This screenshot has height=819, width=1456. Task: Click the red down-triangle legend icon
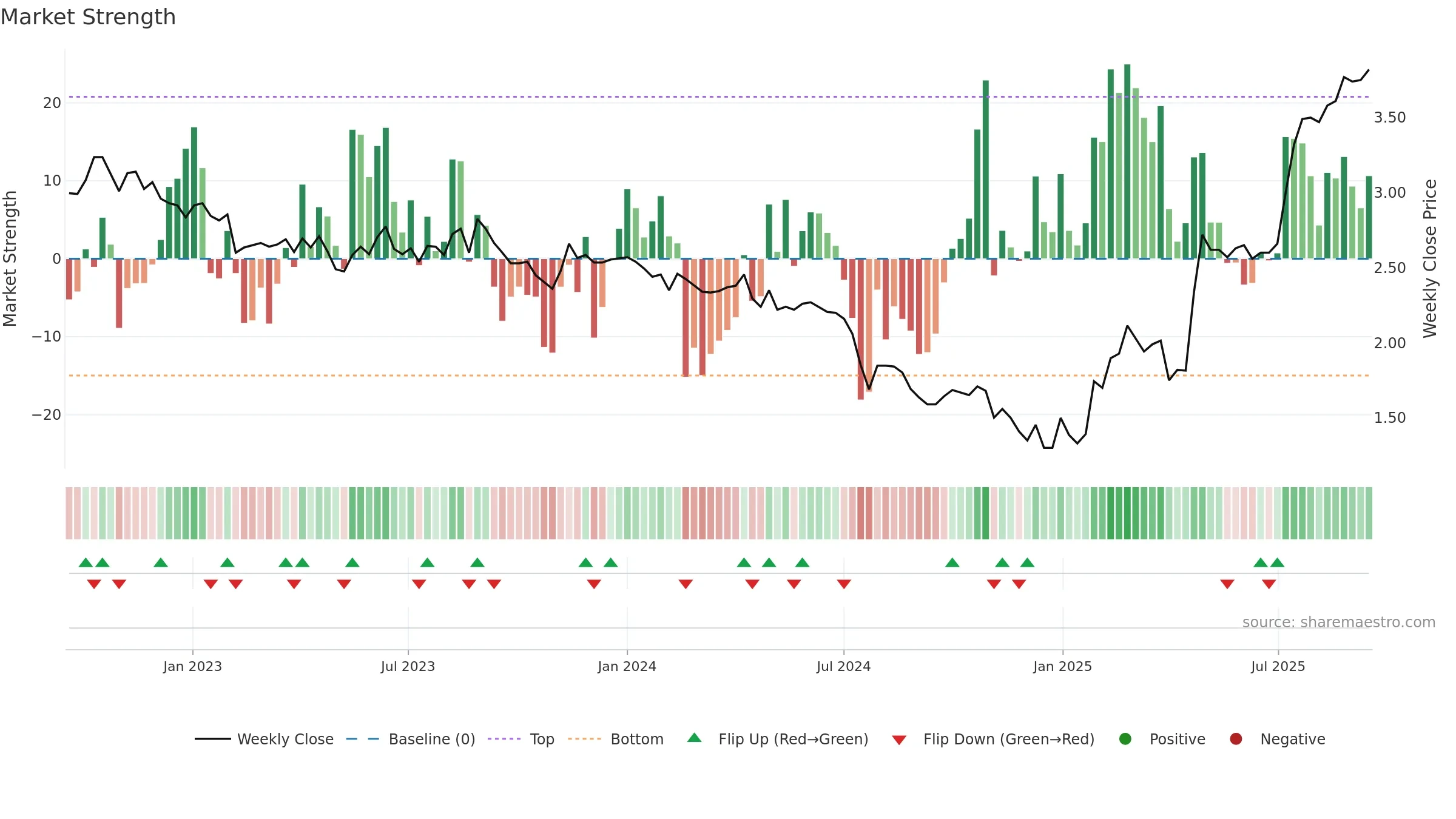click(x=899, y=740)
